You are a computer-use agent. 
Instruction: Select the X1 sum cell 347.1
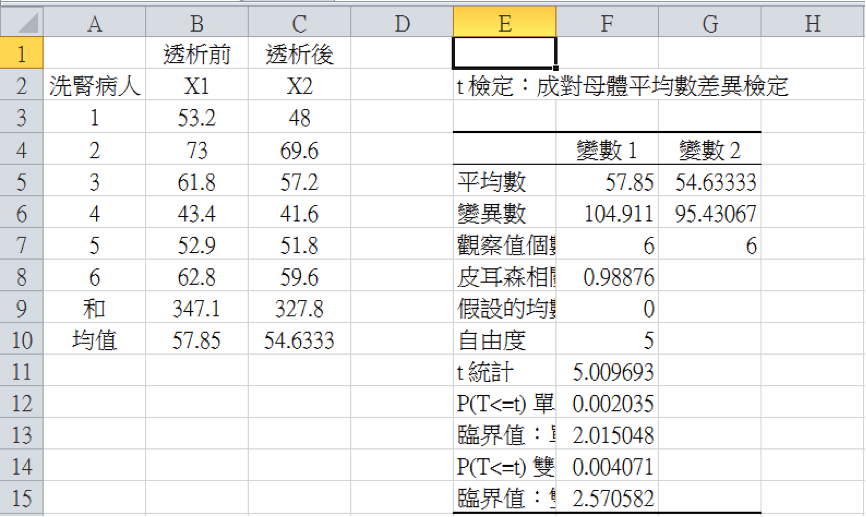tap(196, 309)
